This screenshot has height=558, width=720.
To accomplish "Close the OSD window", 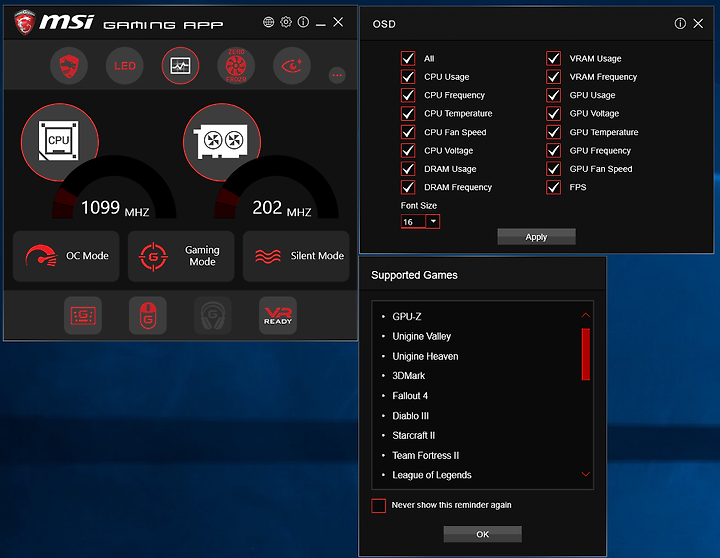I will [x=698, y=23].
